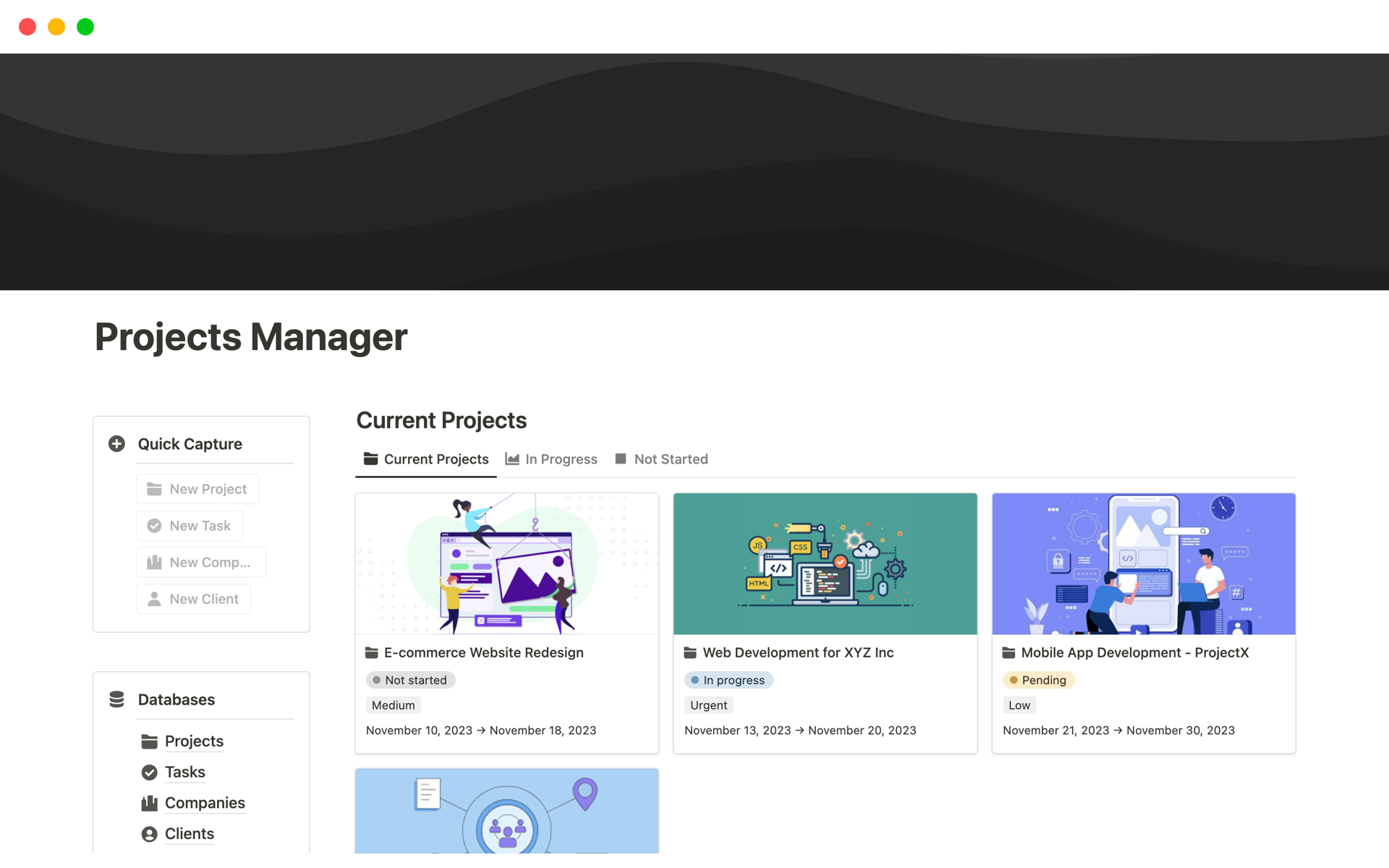Open the Companies database link
The height and width of the screenshot is (868, 1389).
pyautogui.click(x=205, y=803)
